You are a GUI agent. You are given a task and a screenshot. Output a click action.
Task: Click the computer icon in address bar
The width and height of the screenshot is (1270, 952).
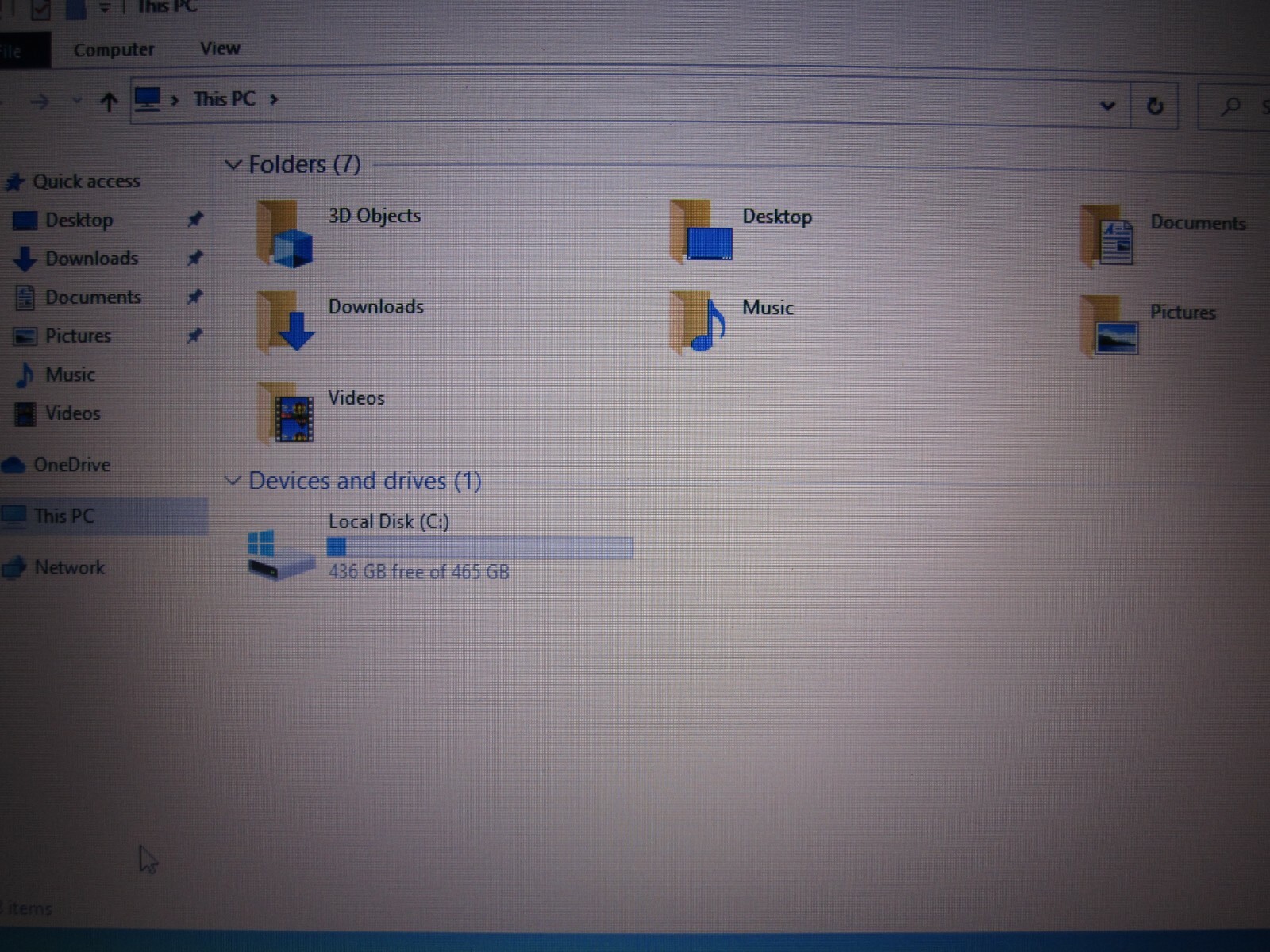(x=148, y=99)
